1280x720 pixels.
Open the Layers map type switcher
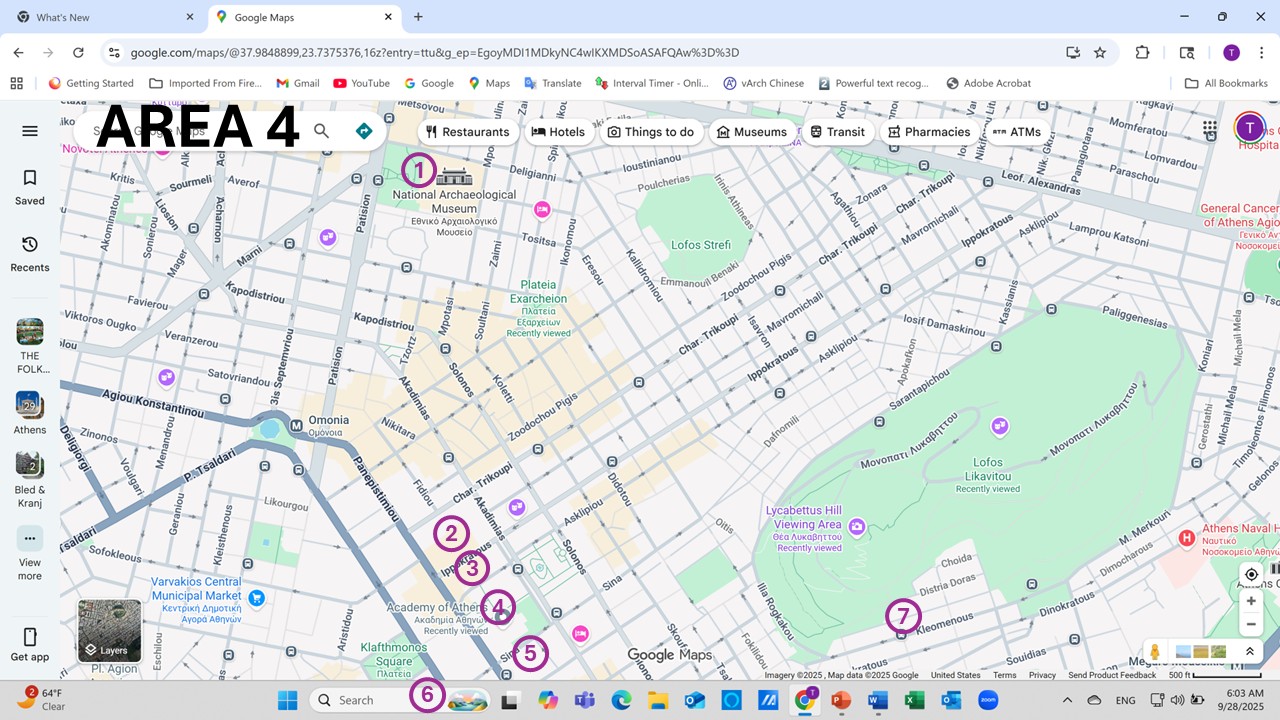point(109,631)
